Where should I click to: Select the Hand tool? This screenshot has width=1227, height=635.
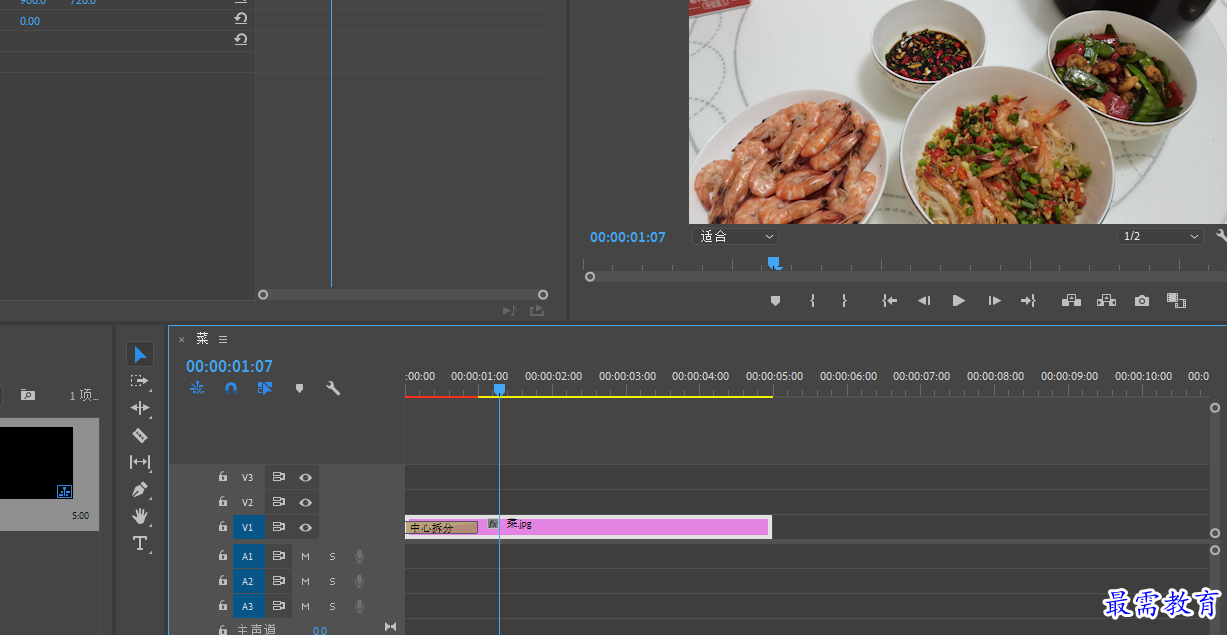140,516
